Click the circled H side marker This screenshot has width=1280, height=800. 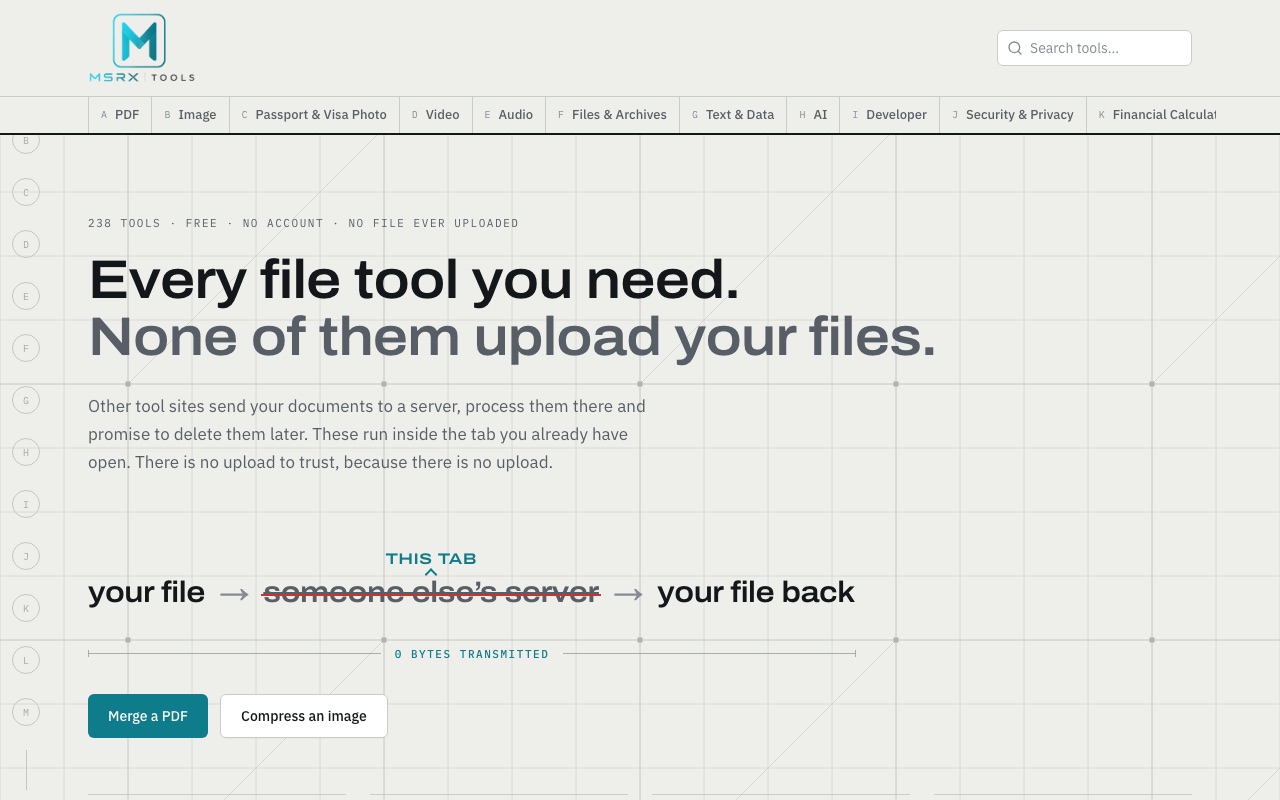(26, 452)
